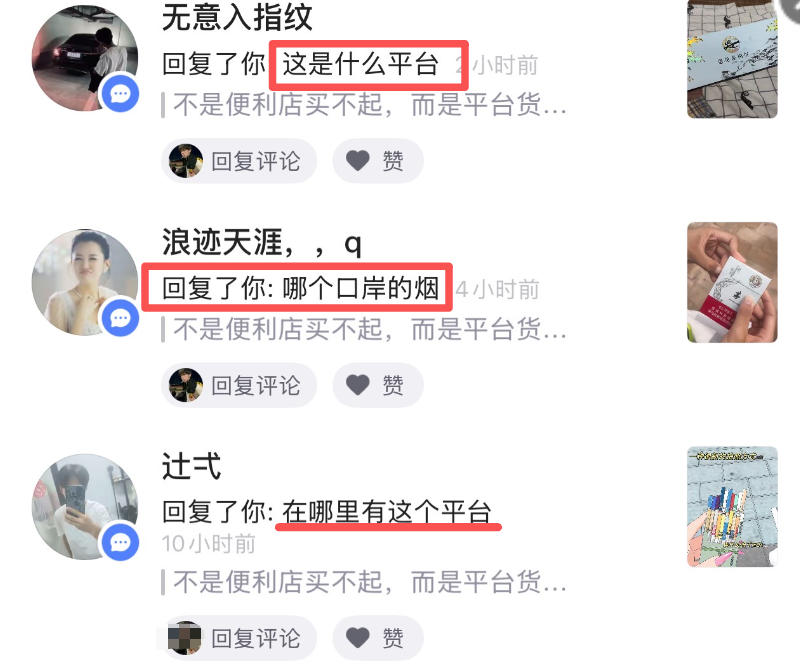Viewport: 800px width, 665px height.
Task: Tap comment badge on 浪迹天涯's avatar
Action: coord(120,318)
